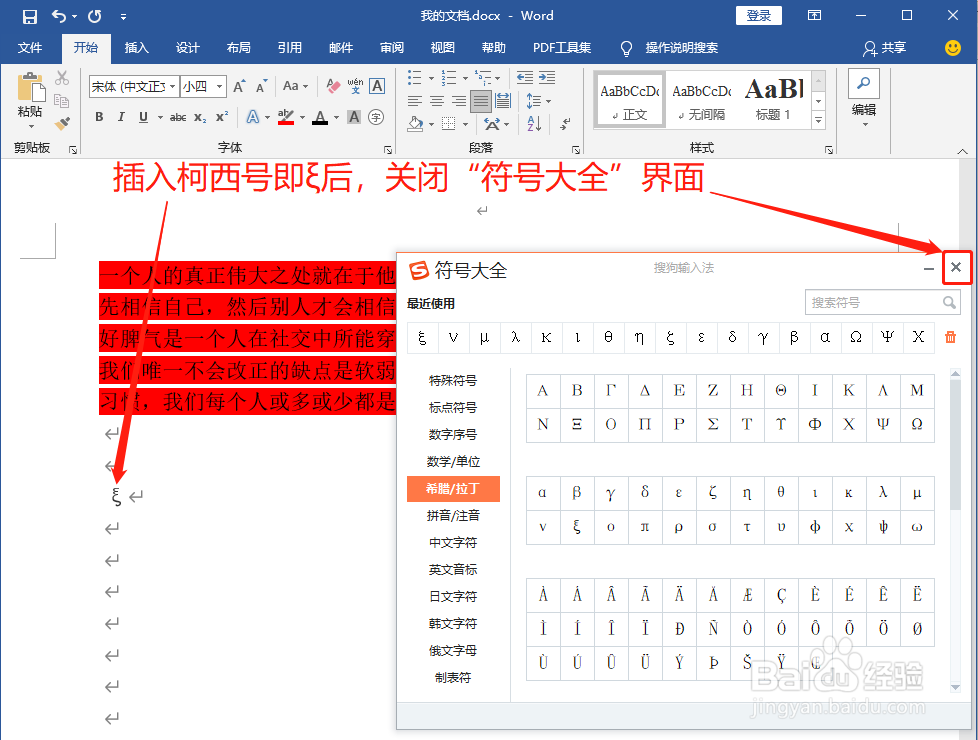Open the phonetic guide (wén) tool
The width and height of the screenshot is (978, 740).
click(355, 86)
